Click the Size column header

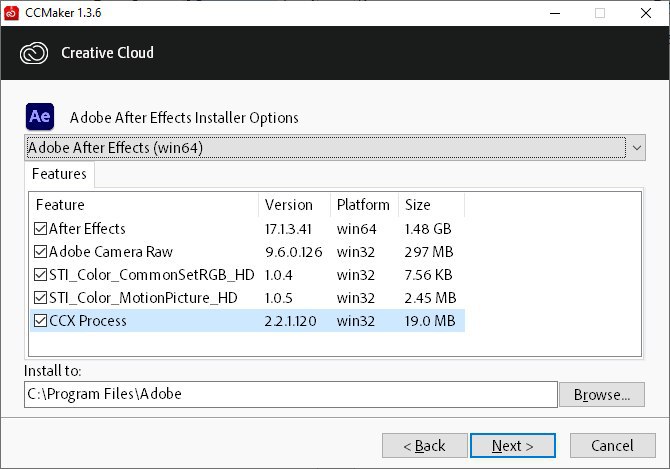click(x=432, y=205)
